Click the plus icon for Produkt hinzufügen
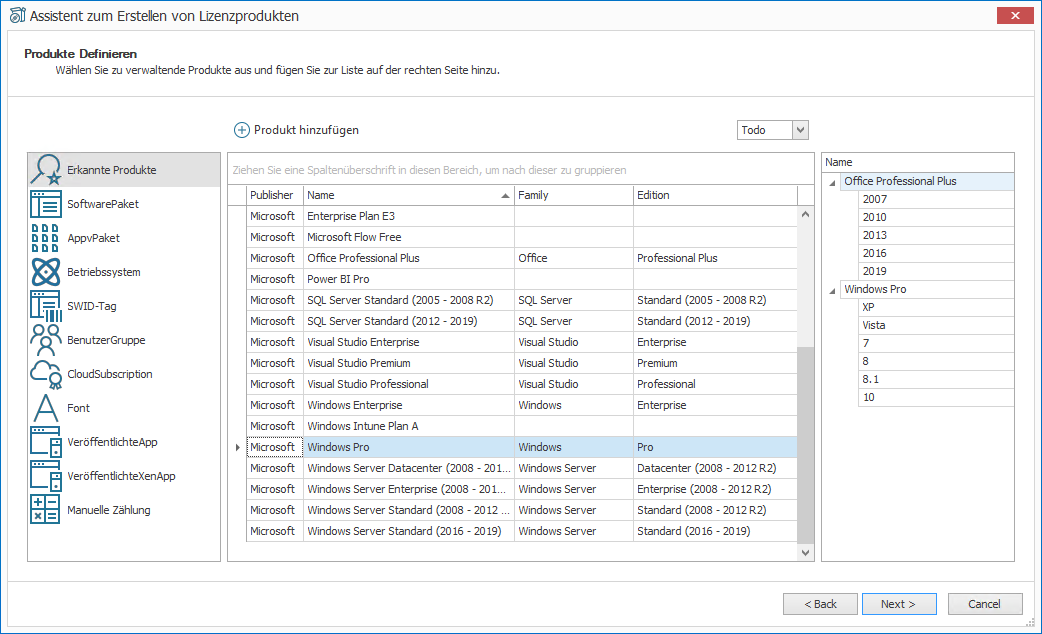The width and height of the screenshot is (1042, 634). (242, 130)
